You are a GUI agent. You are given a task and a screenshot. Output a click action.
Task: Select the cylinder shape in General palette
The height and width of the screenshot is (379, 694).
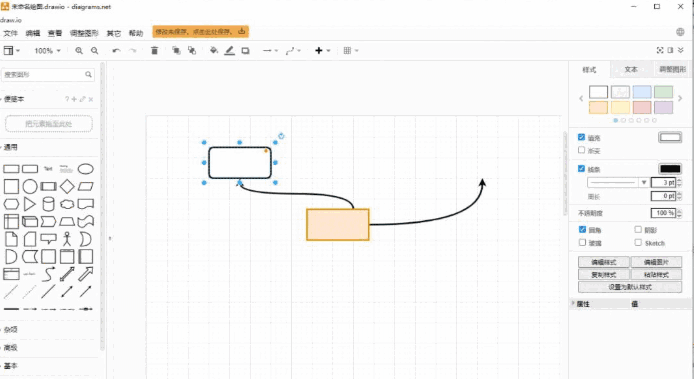click(x=48, y=204)
